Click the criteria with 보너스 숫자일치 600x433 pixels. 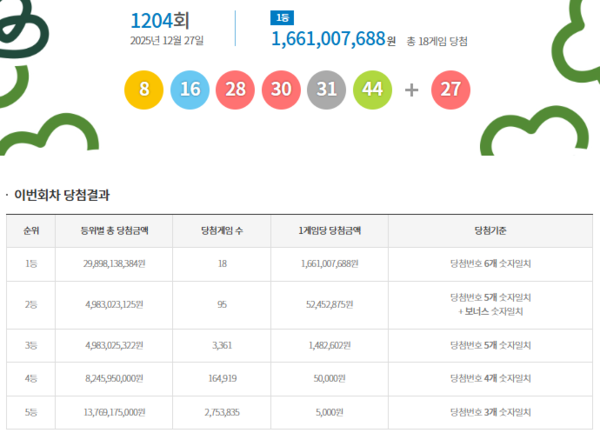tap(491, 305)
